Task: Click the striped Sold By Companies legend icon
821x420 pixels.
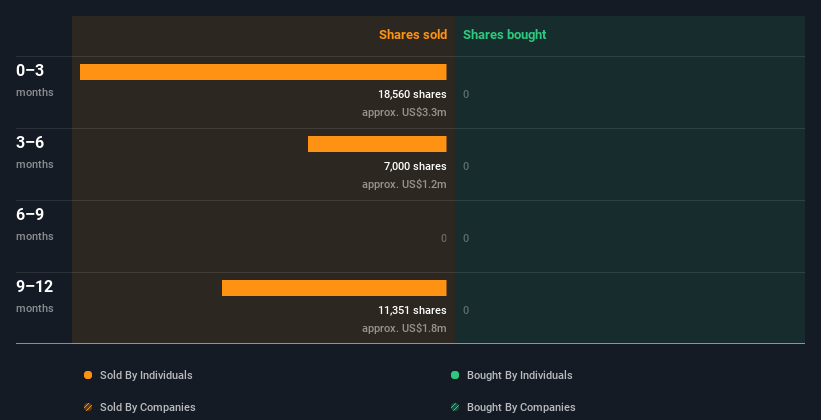Action: [88, 407]
